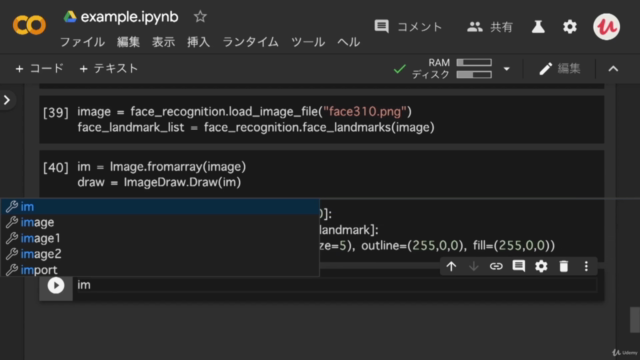Open the 共有 share dialog
Viewport: 640px width, 360px height.
pos(490,27)
